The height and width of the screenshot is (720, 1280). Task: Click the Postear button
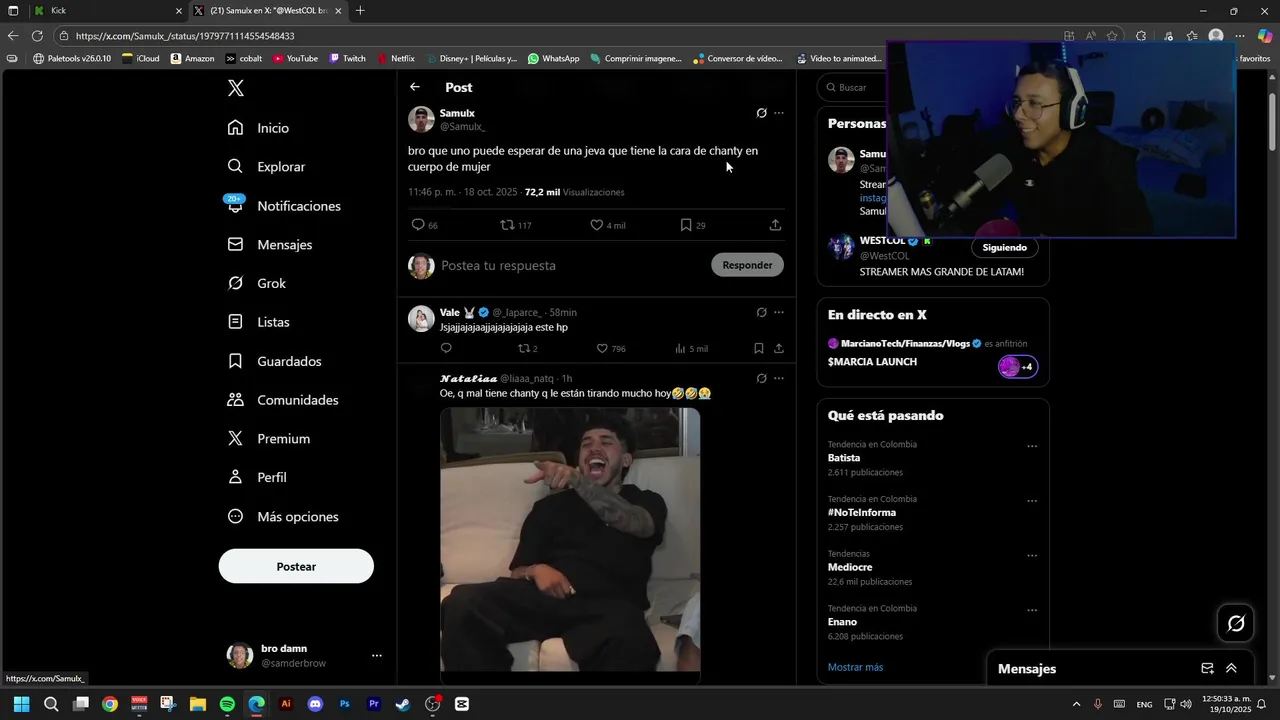coord(296,566)
